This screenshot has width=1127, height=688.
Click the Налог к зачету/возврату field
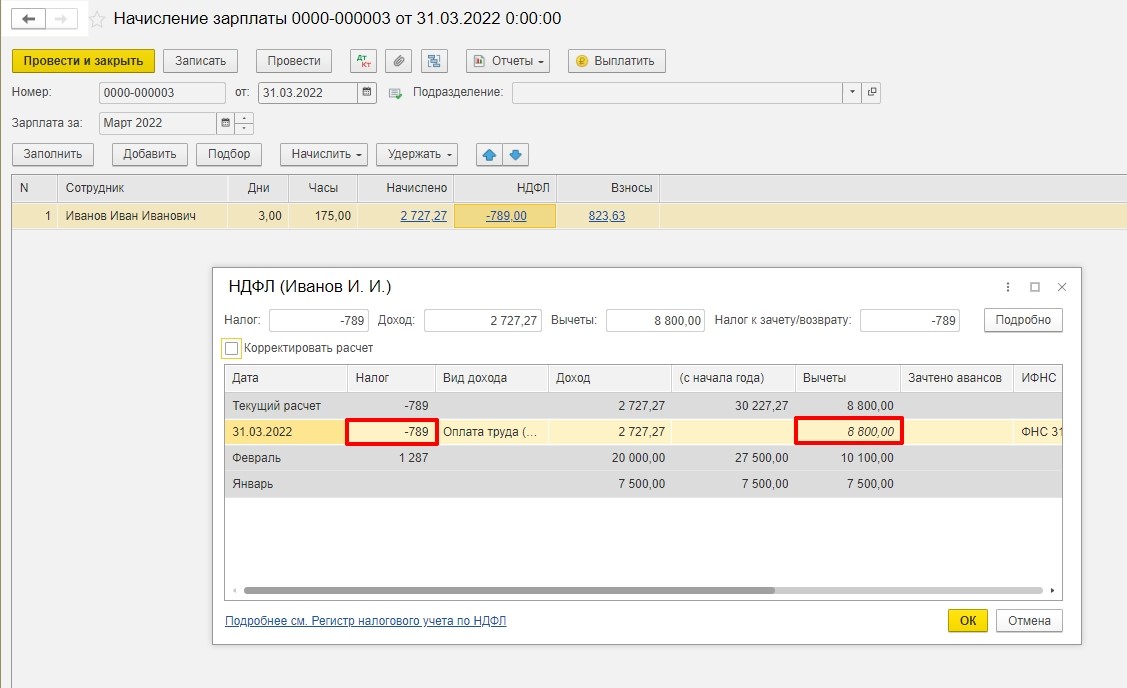pyautogui.click(x=910, y=321)
